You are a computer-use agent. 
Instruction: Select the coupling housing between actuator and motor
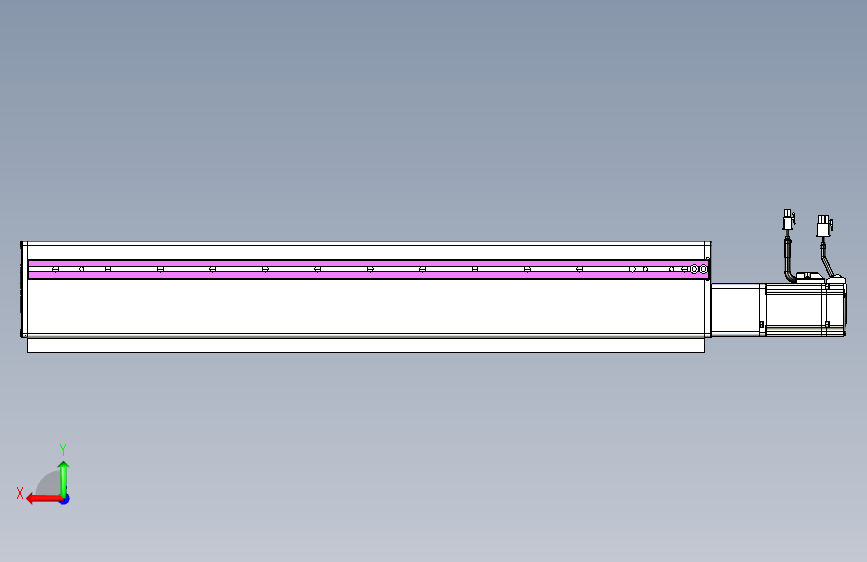(735, 309)
